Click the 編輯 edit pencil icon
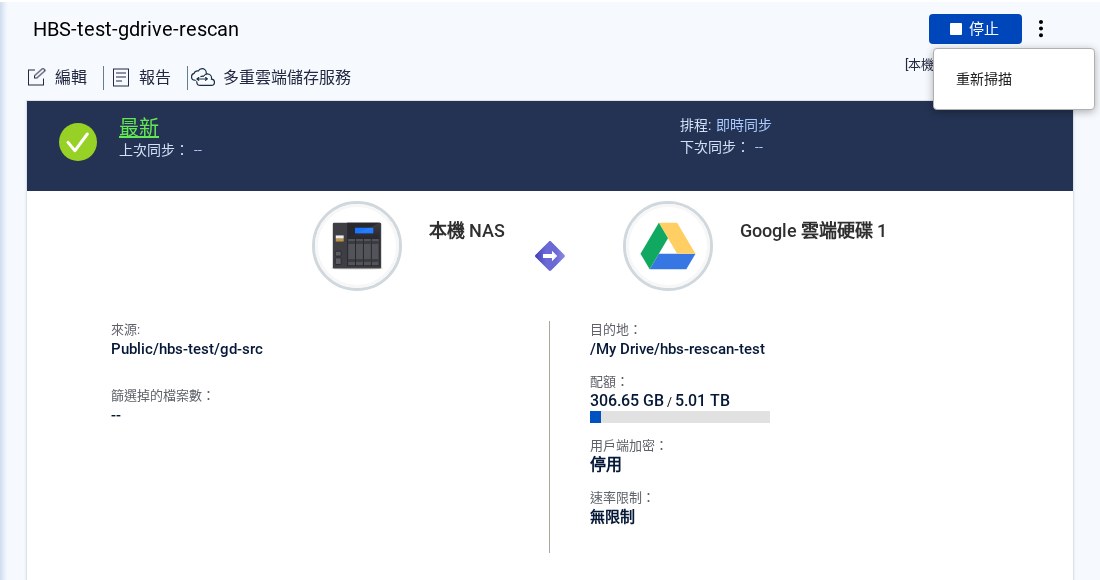 tap(36, 77)
